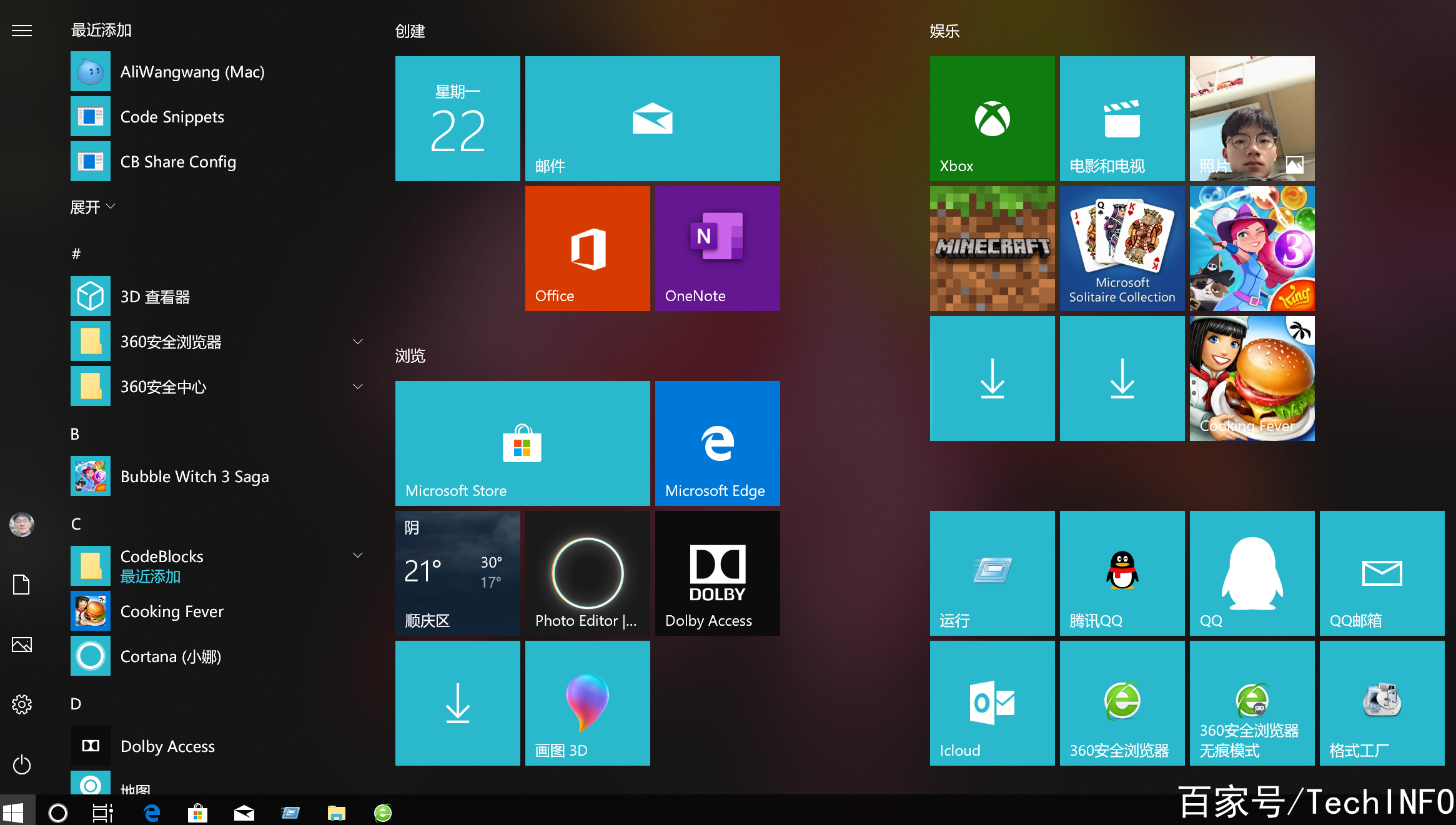
Task: Open 3D 查看器 from the app list
Action: [x=219, y=297]
